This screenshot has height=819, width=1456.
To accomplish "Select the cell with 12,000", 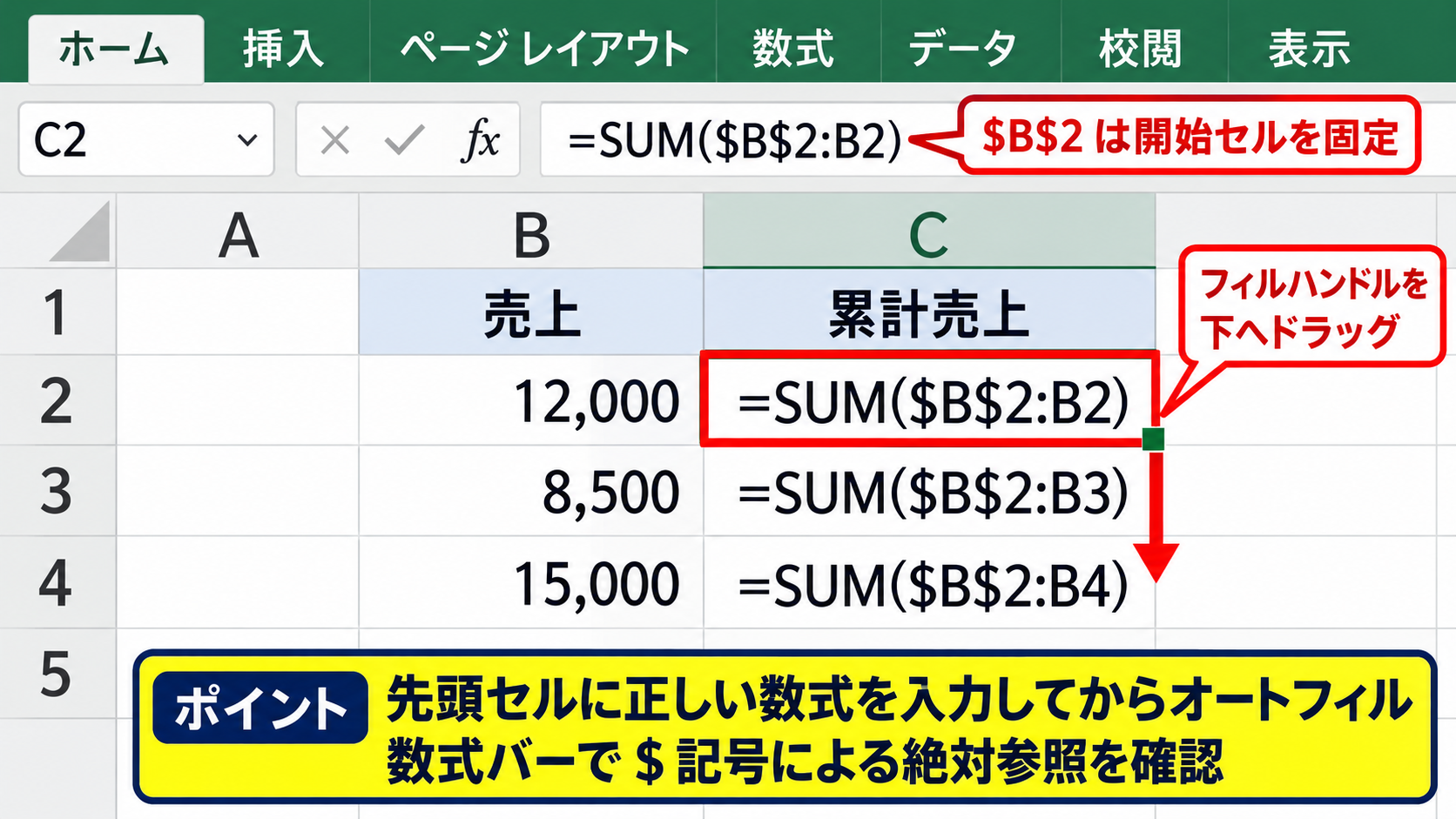I will tap(531, 401).
